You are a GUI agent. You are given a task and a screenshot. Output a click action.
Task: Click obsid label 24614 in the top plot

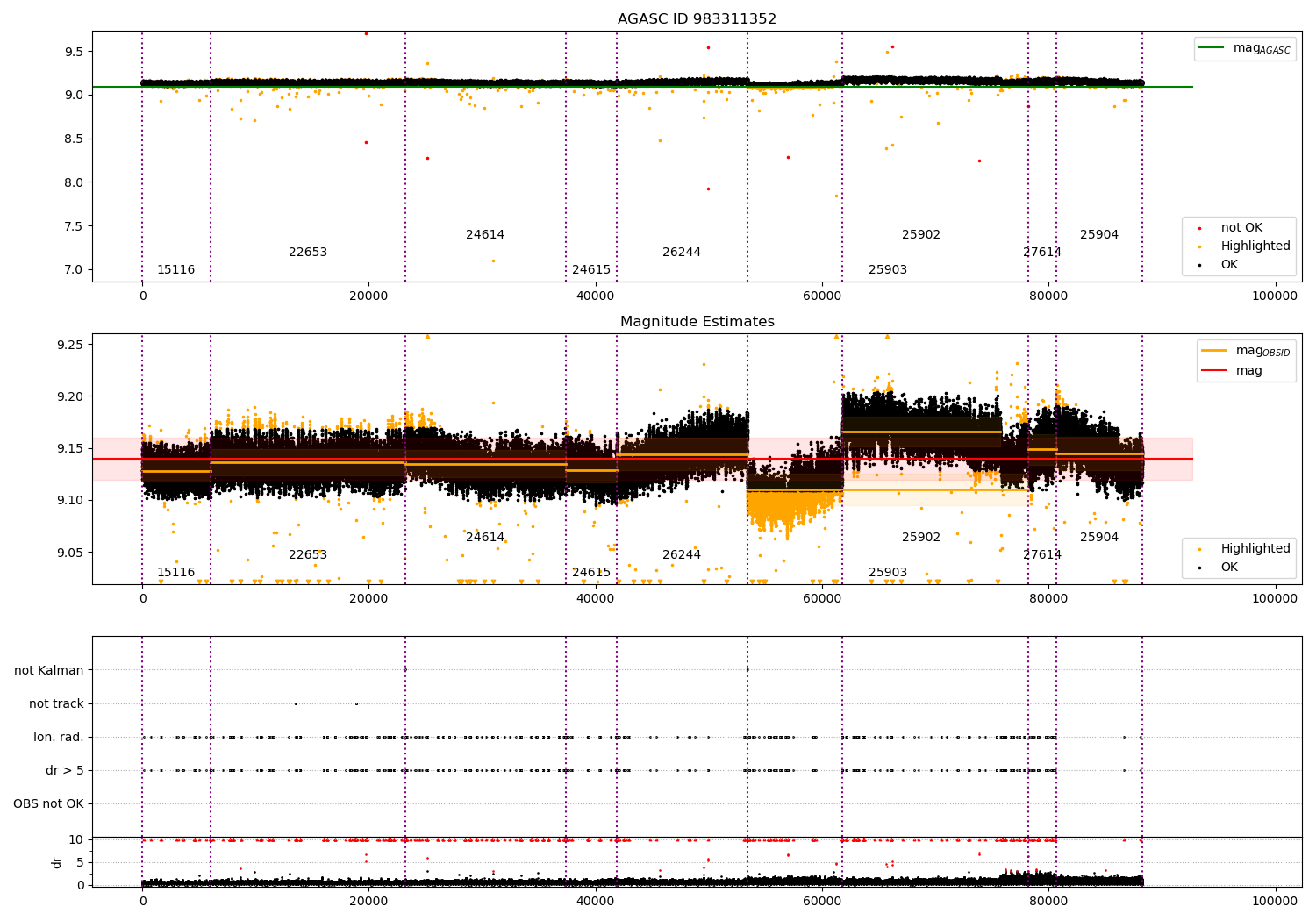point(485,235)
